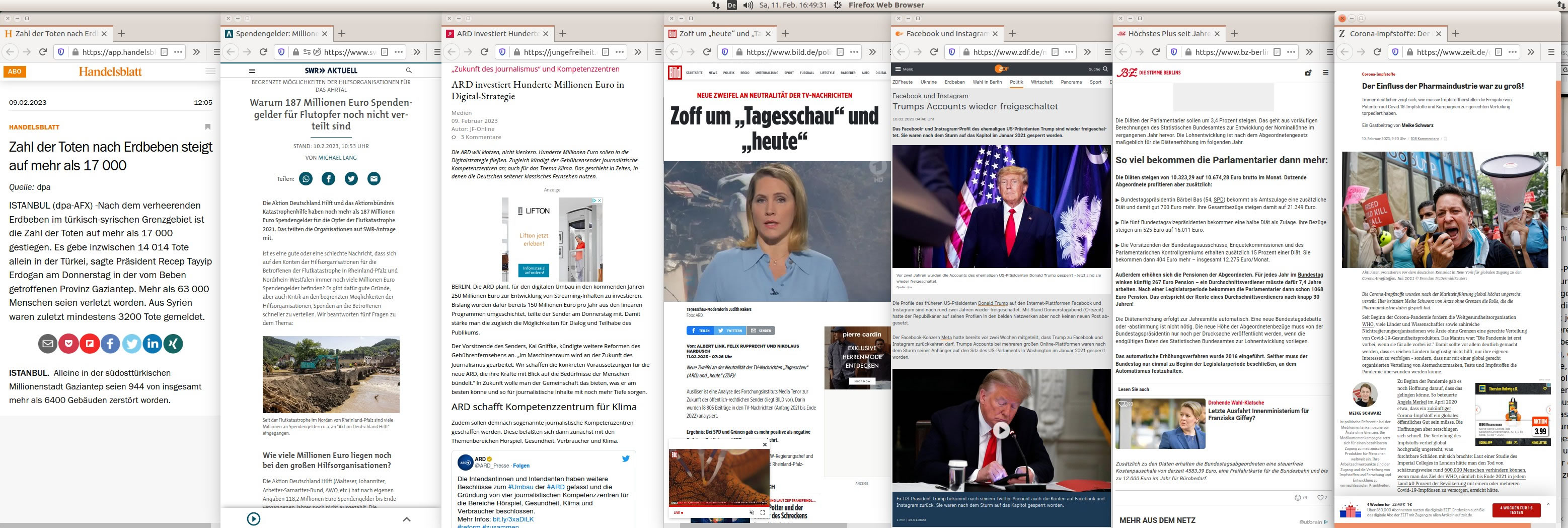Show more toolbar tools in Junge Freiheit window
The height and width of the screenshot is (528, 1568).
coord(638,52)
